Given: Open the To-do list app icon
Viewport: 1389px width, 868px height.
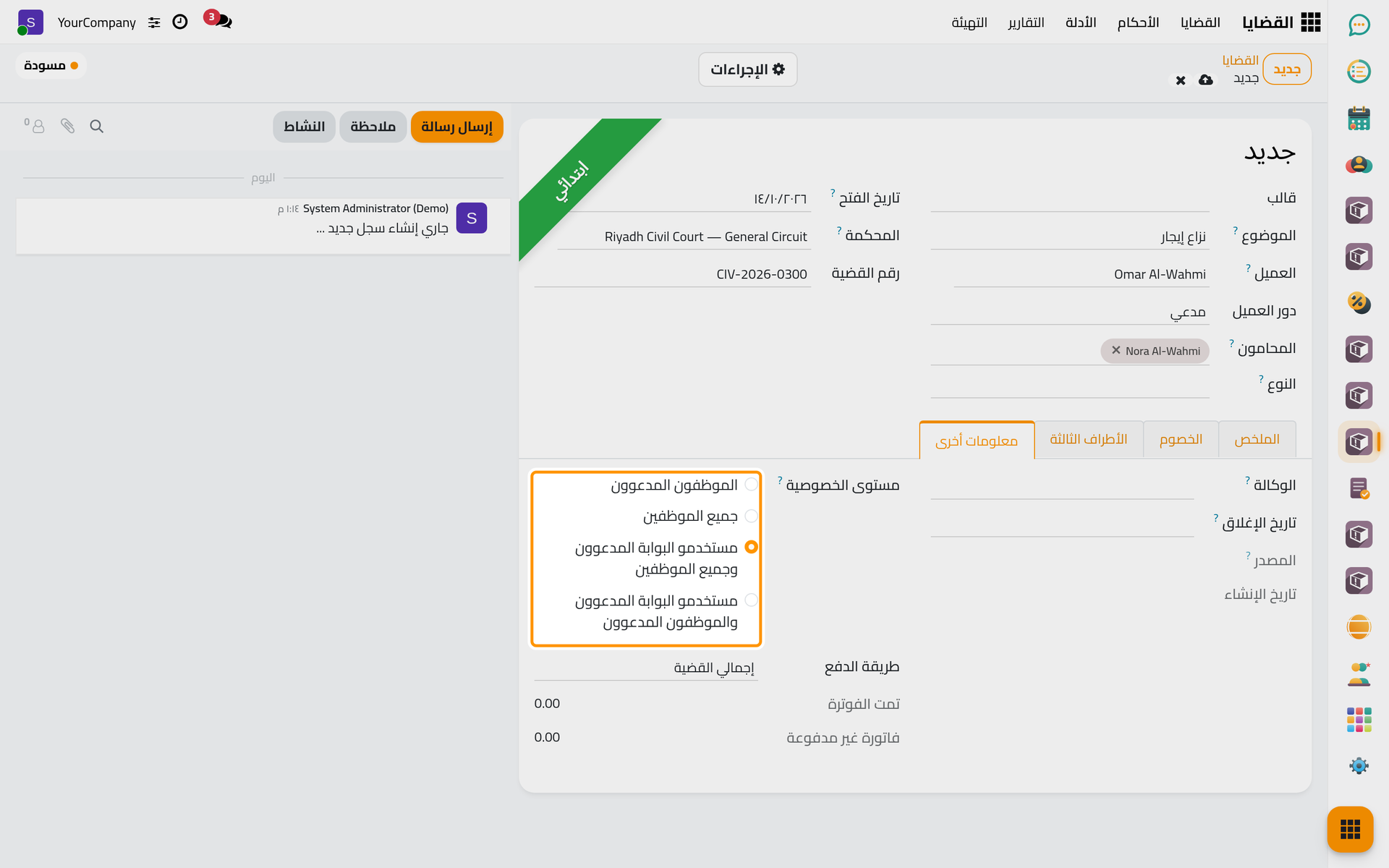Looking at the screenshot, I should click(1359, 72).
